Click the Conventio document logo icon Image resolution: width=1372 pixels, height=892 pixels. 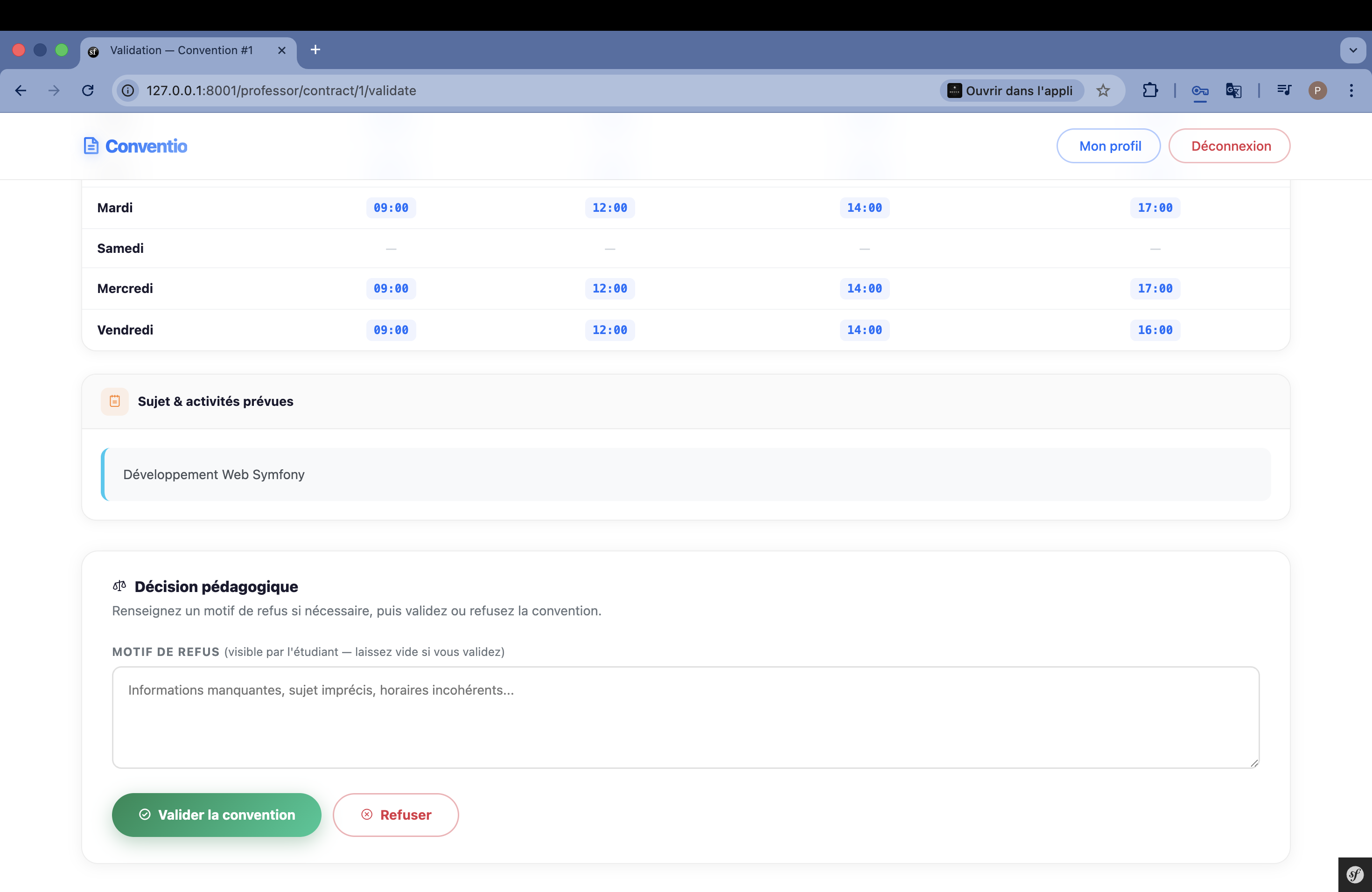pos(91,145)
